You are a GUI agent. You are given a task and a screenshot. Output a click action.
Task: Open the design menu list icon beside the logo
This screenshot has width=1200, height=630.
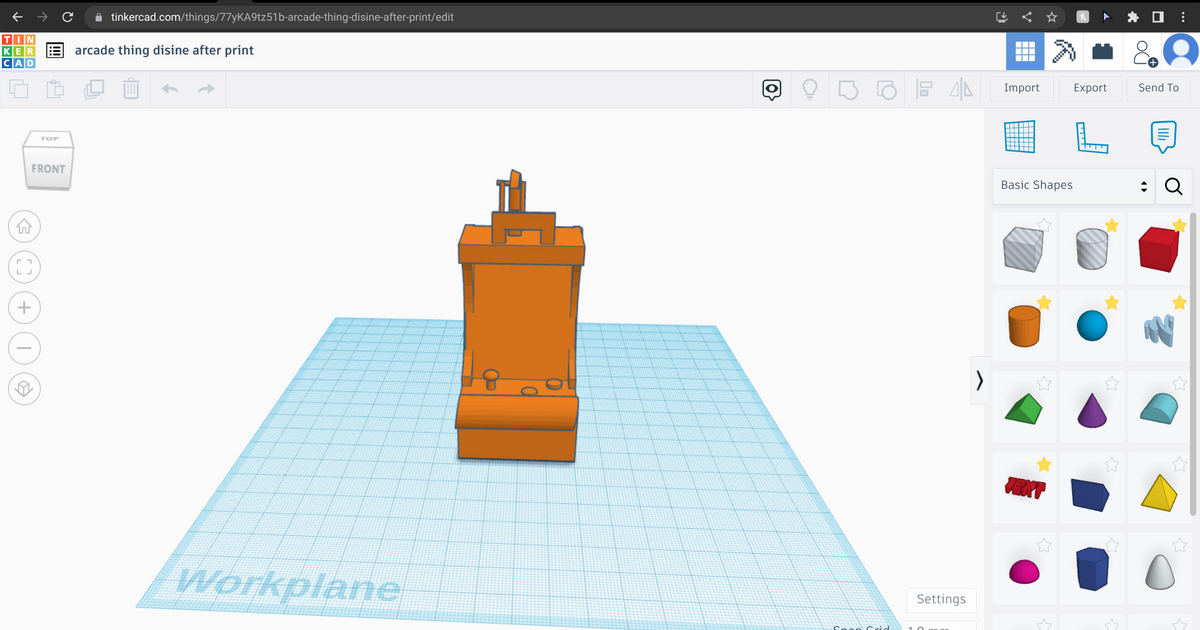55,50
